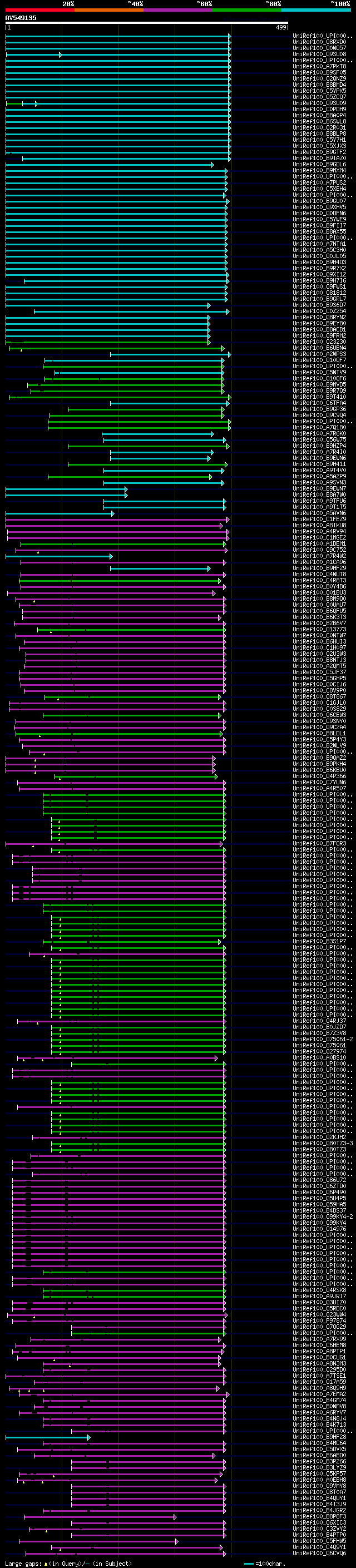Click hit label UniRef100_B9IAZ0

[x=319, y=159]
